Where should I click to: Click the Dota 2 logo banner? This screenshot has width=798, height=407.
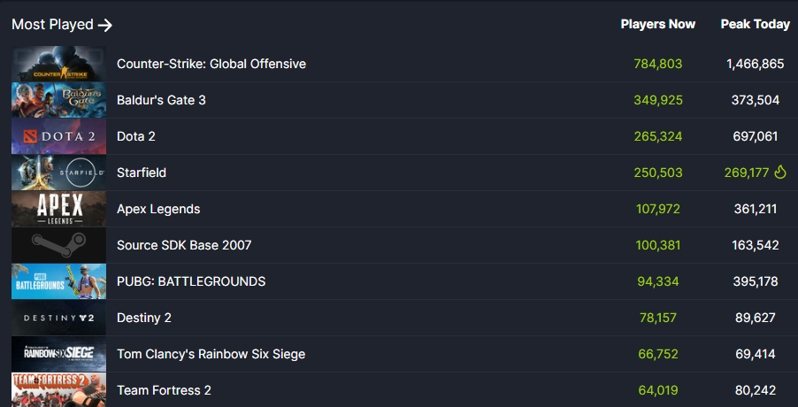[59, 136]
